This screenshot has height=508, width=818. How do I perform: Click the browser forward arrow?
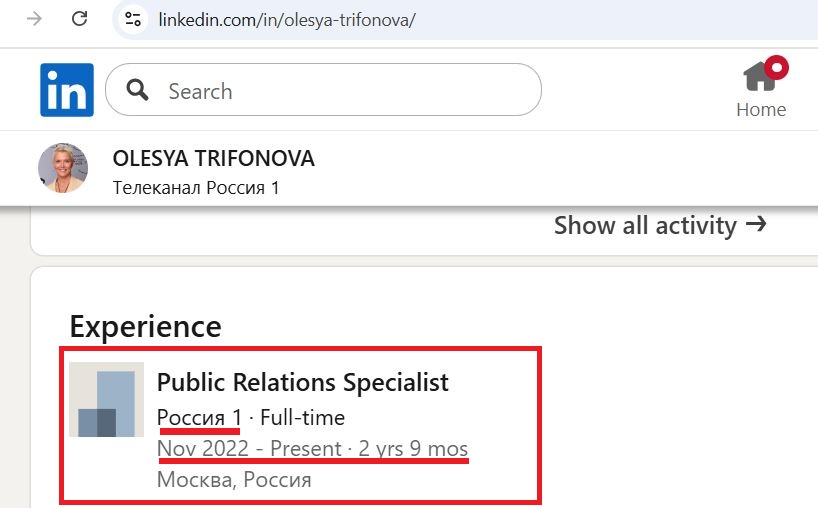(34, 19)
